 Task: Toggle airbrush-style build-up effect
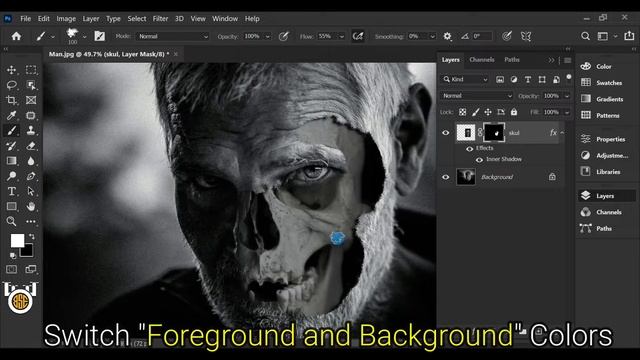click(x=358, y=36)
